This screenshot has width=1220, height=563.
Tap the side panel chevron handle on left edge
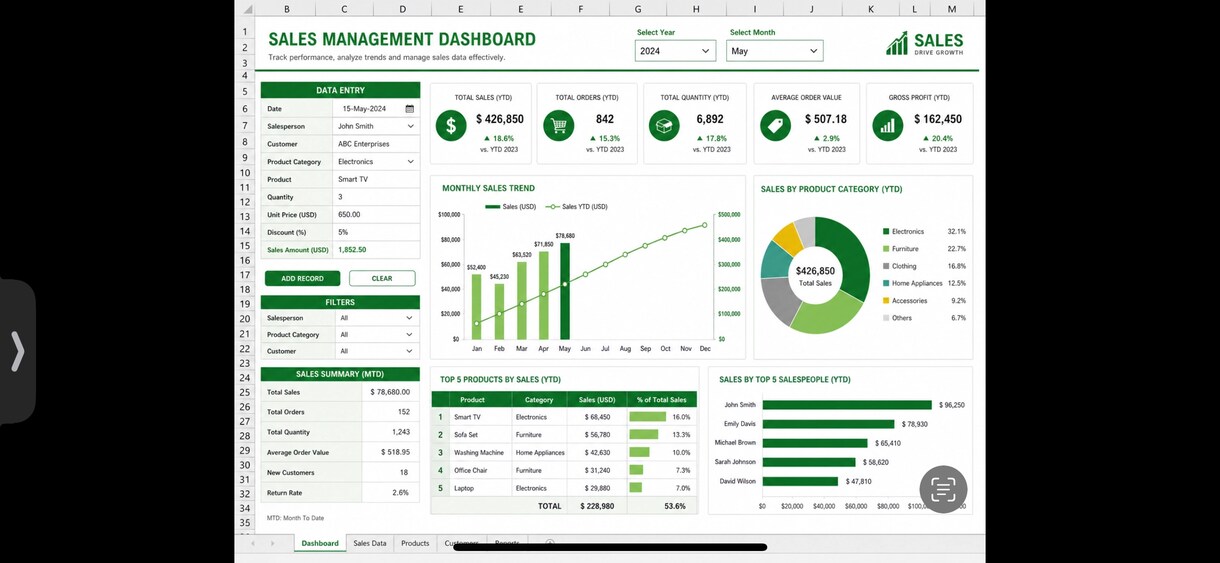[x=17, y=351]
